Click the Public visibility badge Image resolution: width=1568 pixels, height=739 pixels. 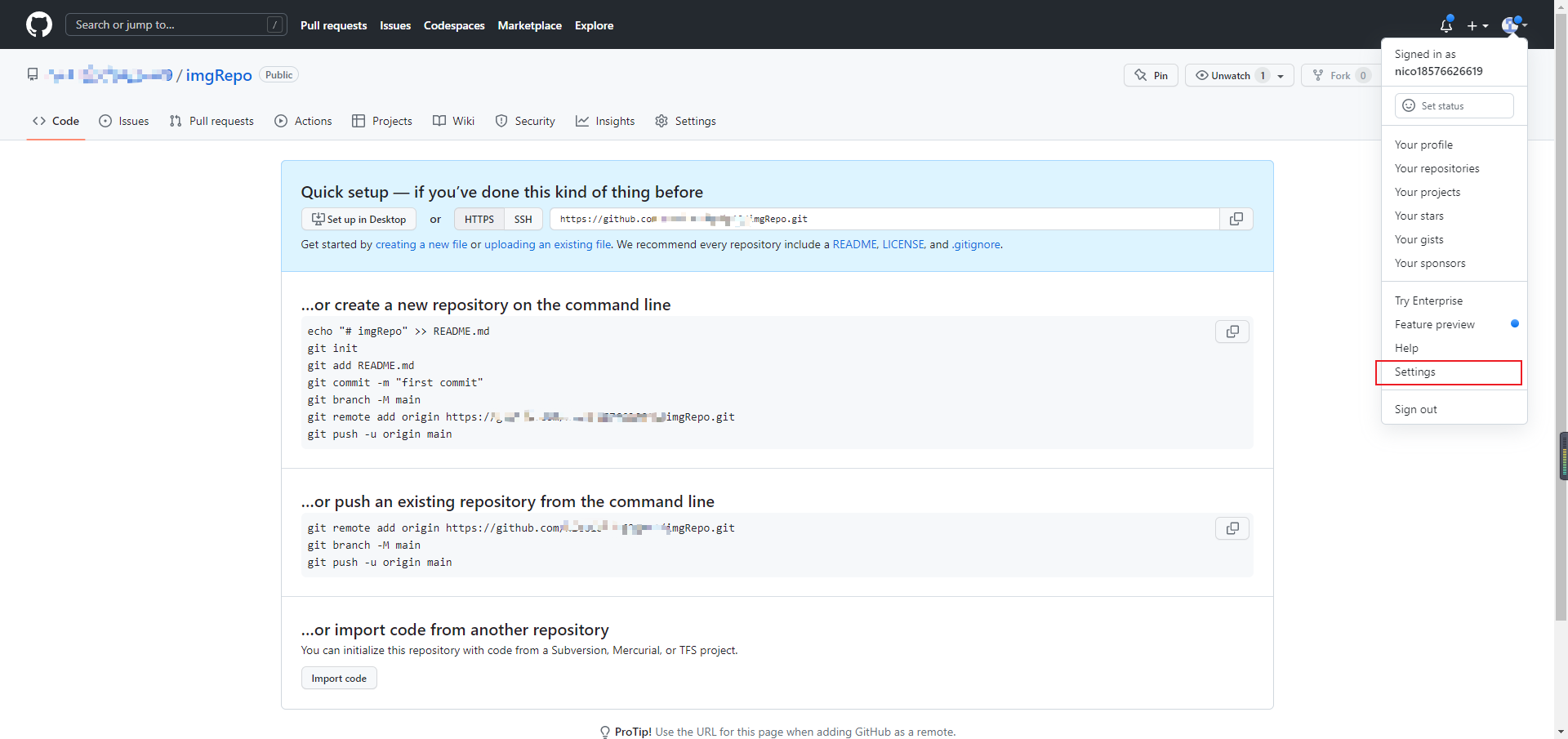[x=278, y=75]
